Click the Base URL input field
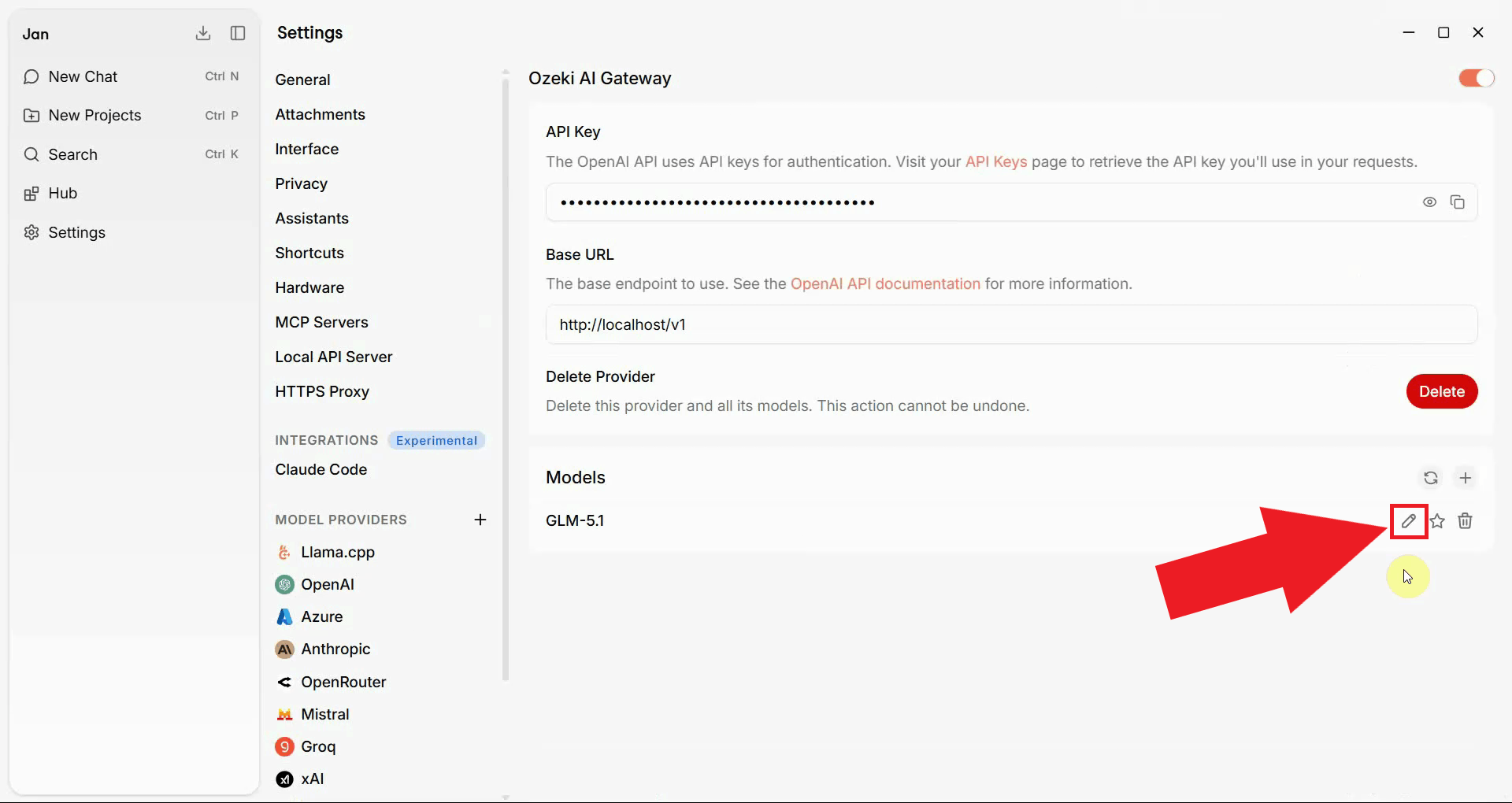Screen dimensions: 1512x803 pyautogui.click(x=1011, y=324)
